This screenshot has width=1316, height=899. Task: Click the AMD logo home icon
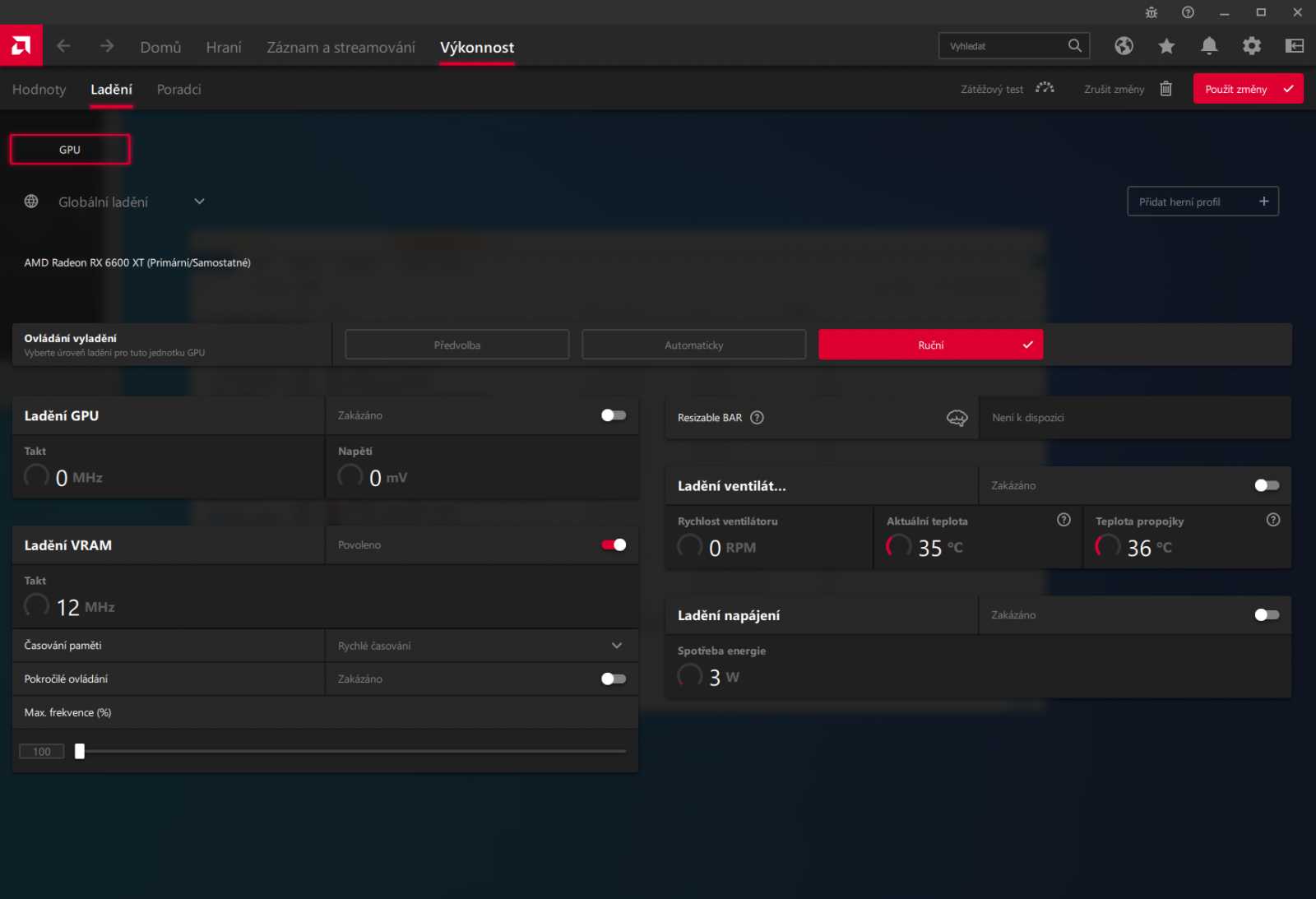click(x=21, y=45)
